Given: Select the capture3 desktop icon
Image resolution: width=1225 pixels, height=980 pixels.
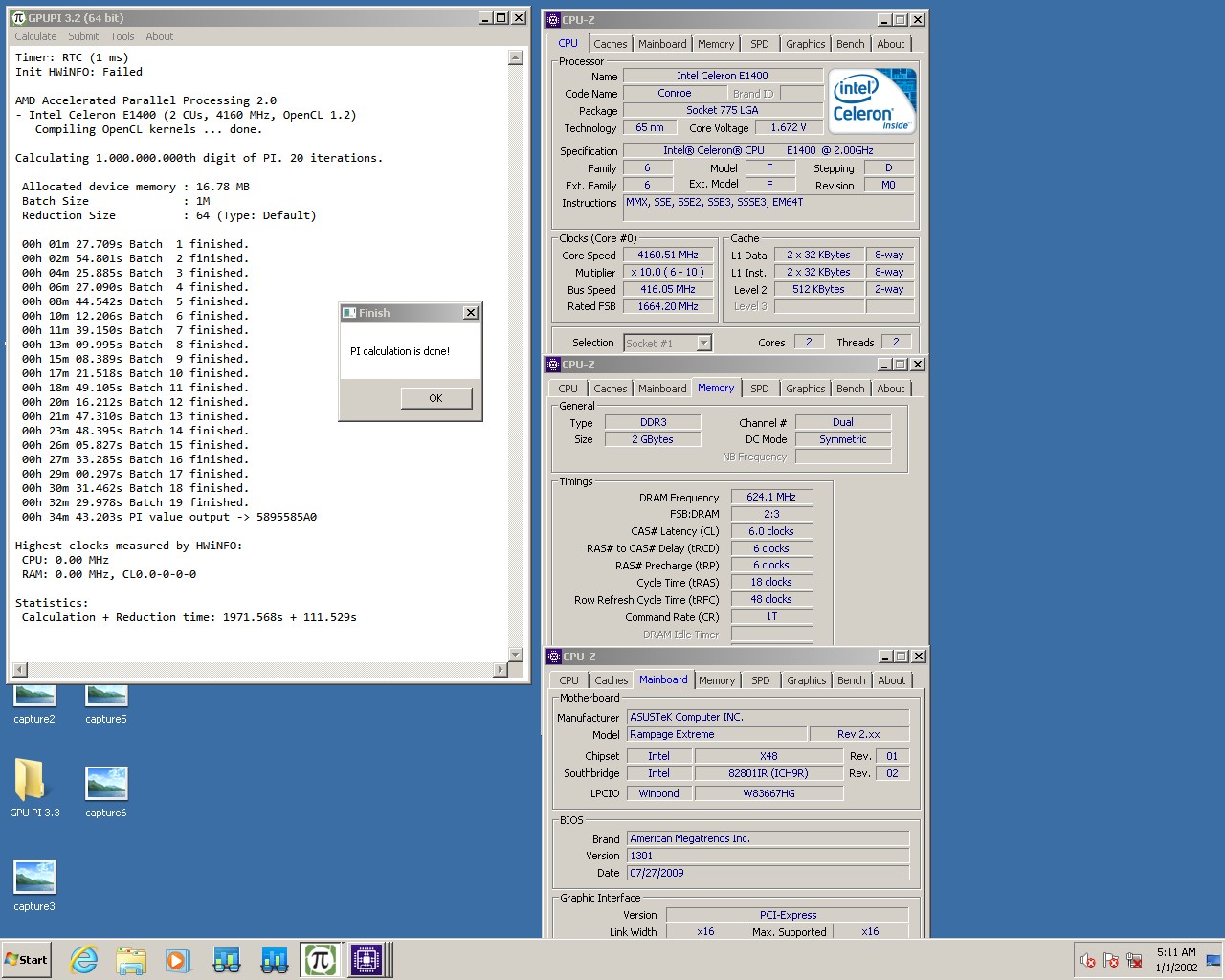Looking at the screenshot, I should tap(34, 886).
